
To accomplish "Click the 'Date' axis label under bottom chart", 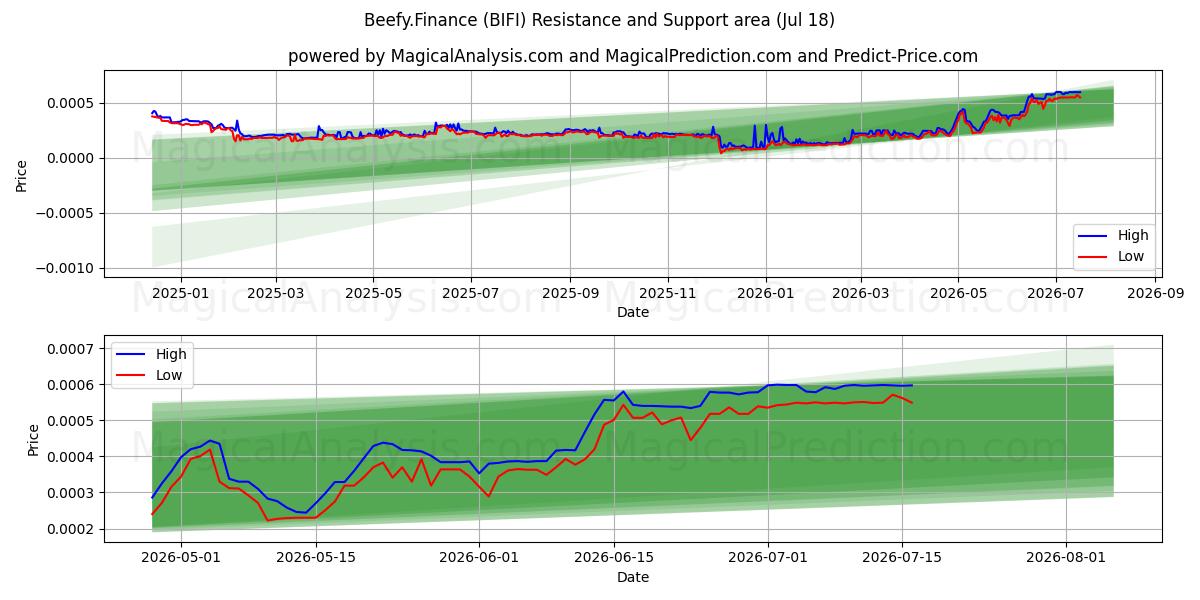I will click(633, 577).
